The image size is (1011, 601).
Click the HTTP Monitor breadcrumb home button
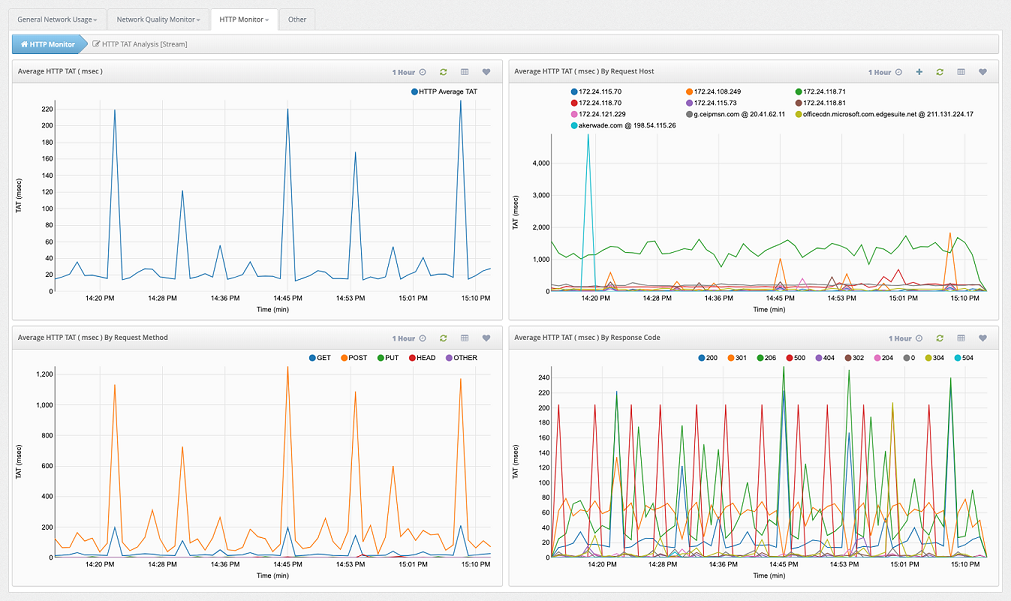click(48, 44)
